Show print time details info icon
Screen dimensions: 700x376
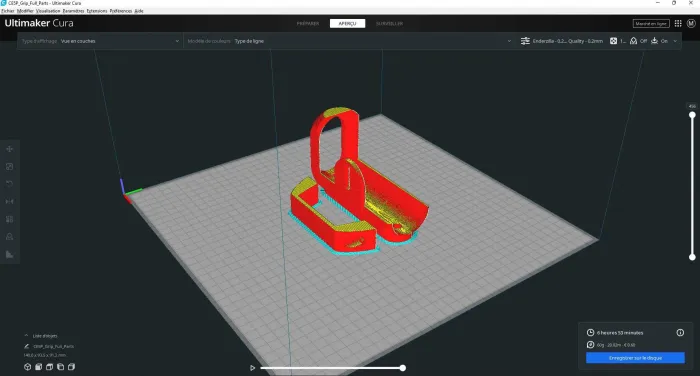tap(680, 332)
